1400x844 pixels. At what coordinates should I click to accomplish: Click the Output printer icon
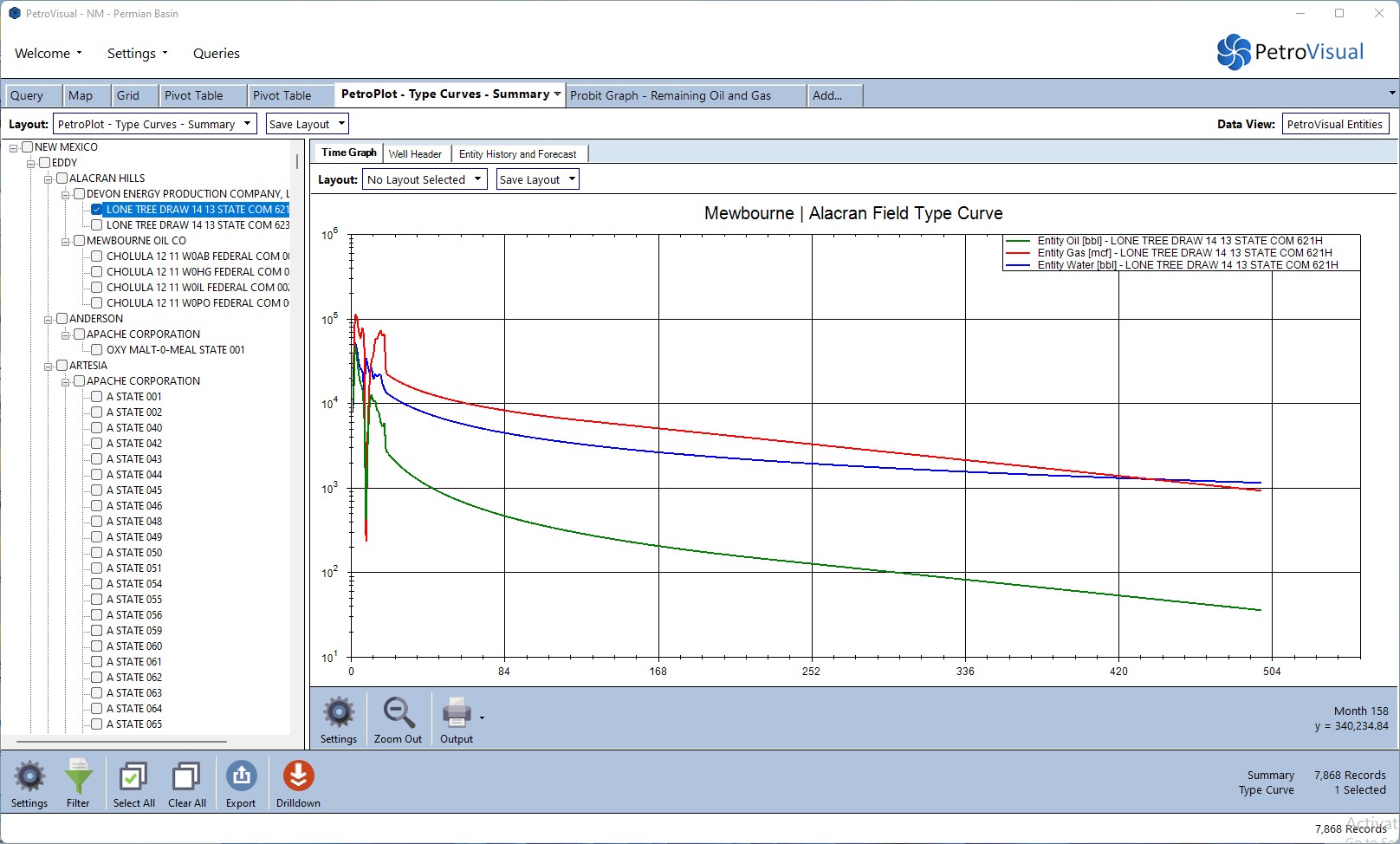coord(456,713)
